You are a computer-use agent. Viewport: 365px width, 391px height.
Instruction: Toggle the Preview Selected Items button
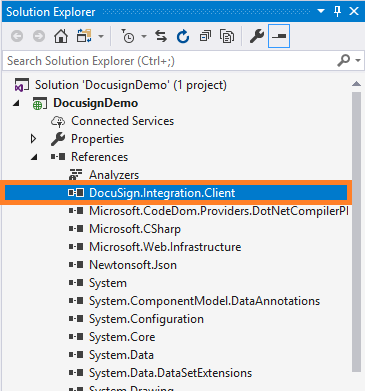279,36
